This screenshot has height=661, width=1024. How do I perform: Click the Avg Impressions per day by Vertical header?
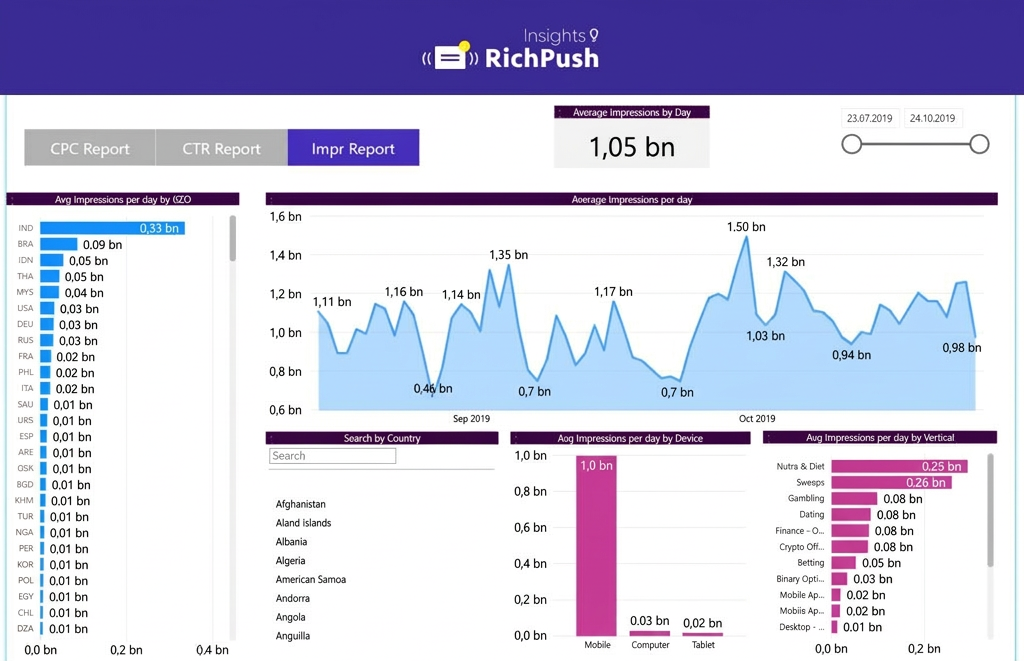coord(880,438)
